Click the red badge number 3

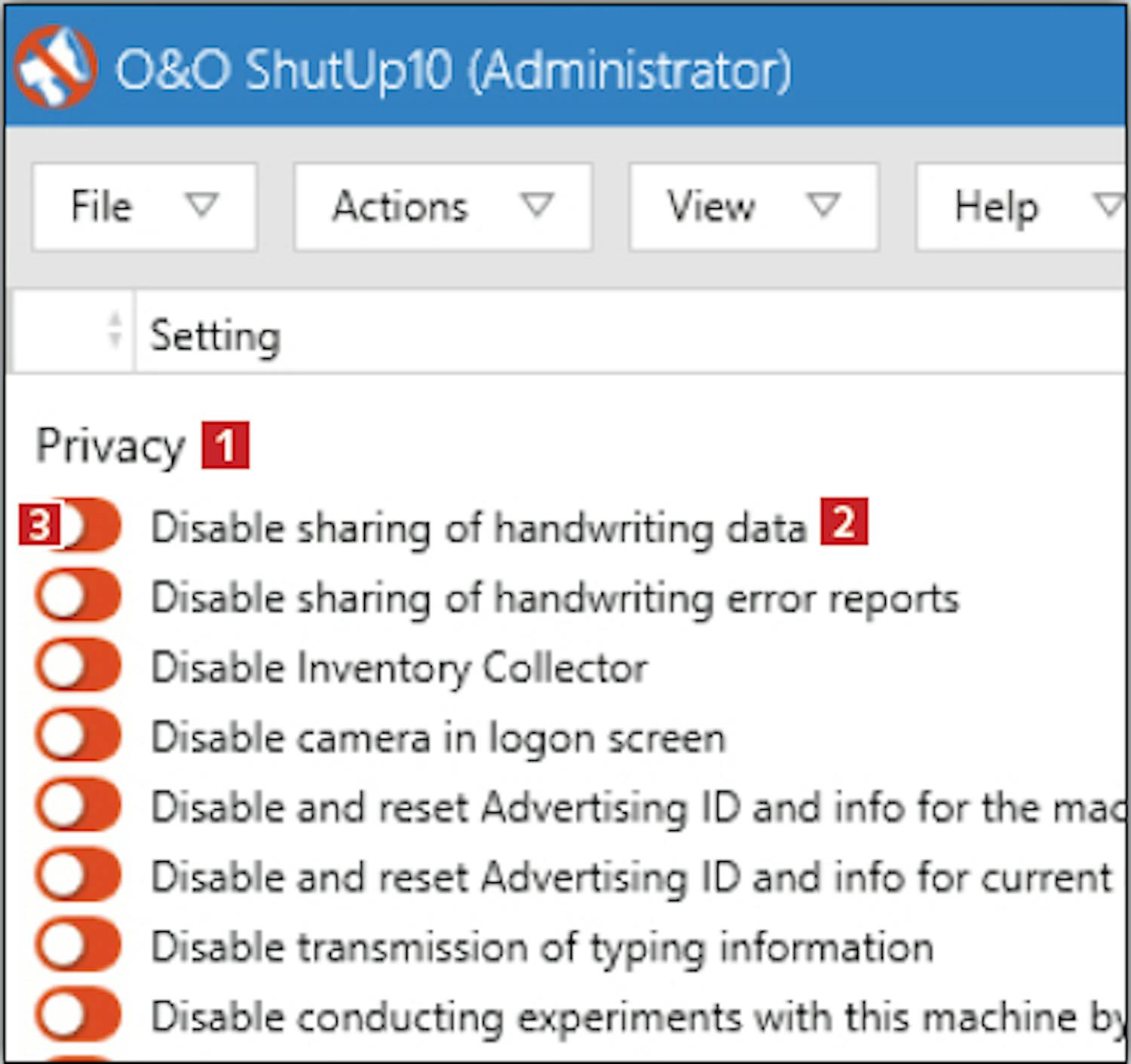38,524
